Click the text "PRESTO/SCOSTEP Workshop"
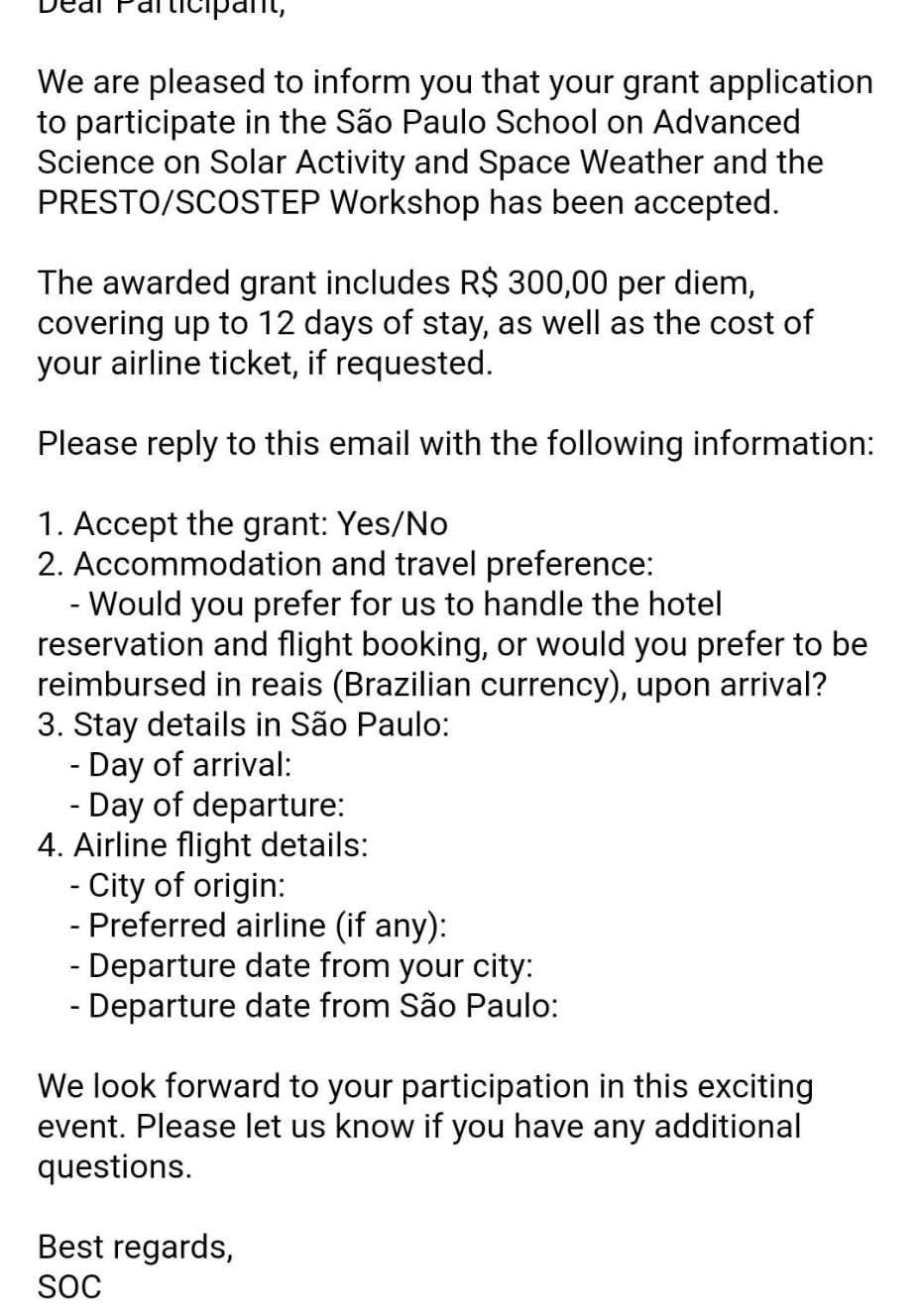This screenshot has height=1316, width=923. pyautogui.click(x=258, y=202)
